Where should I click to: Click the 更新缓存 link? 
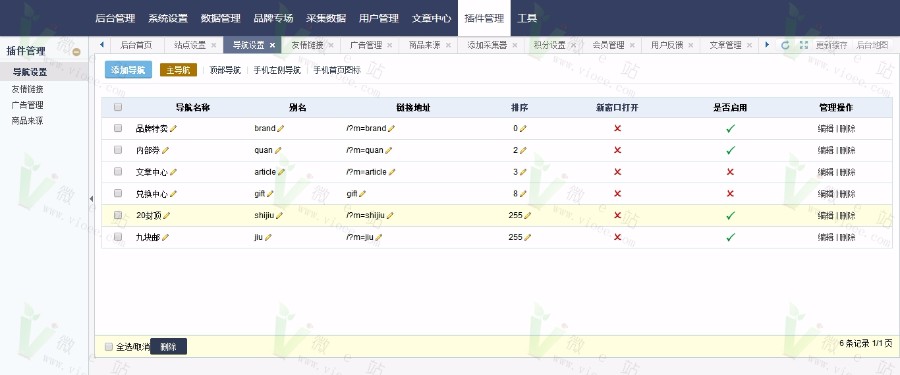[x=831, y=45]
